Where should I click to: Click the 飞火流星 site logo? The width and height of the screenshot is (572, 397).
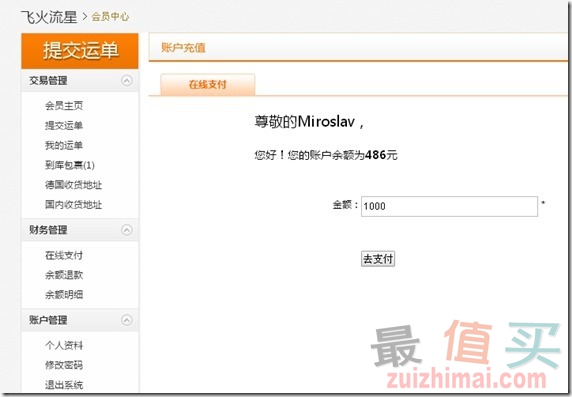(49, 17)
